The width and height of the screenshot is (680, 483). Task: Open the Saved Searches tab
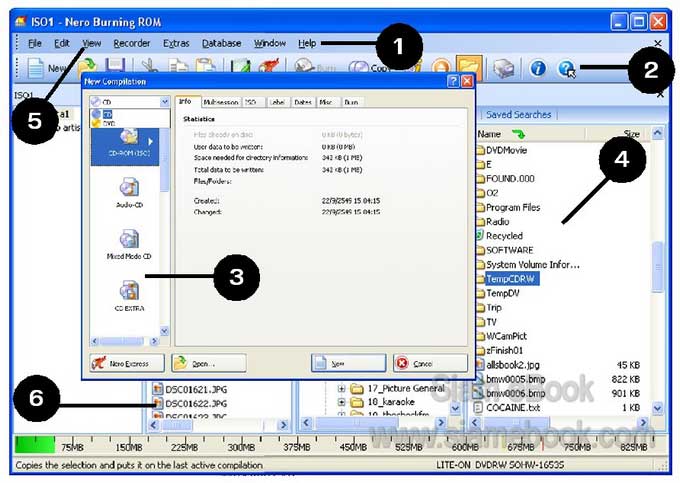(518, 115)
